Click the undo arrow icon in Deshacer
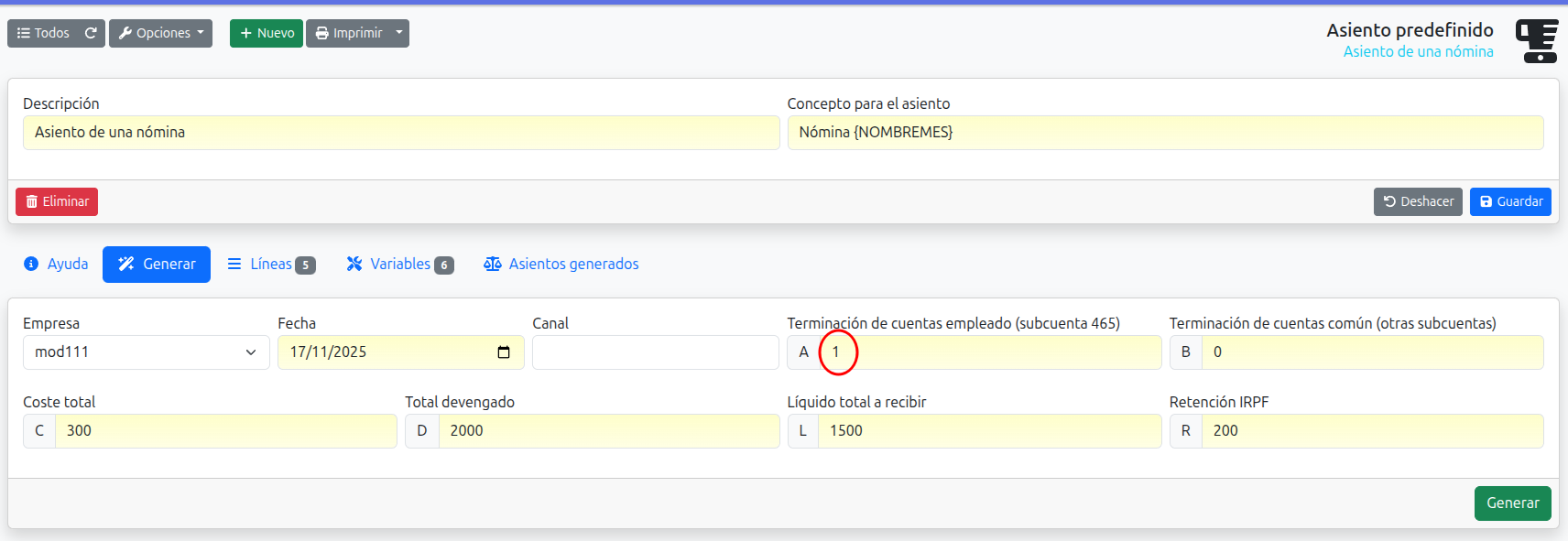 point(1389,201)
